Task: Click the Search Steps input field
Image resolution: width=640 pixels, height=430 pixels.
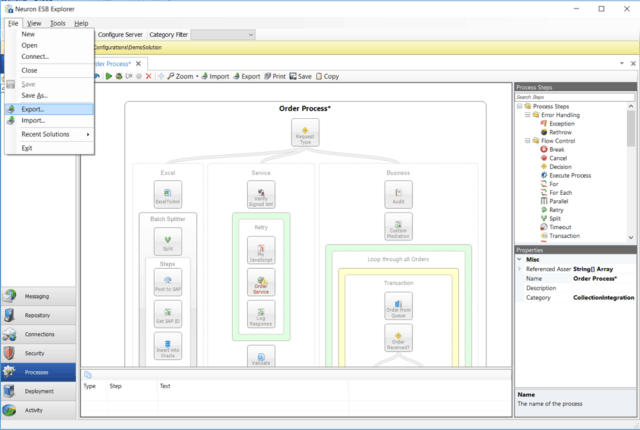Action: point(575,97)
